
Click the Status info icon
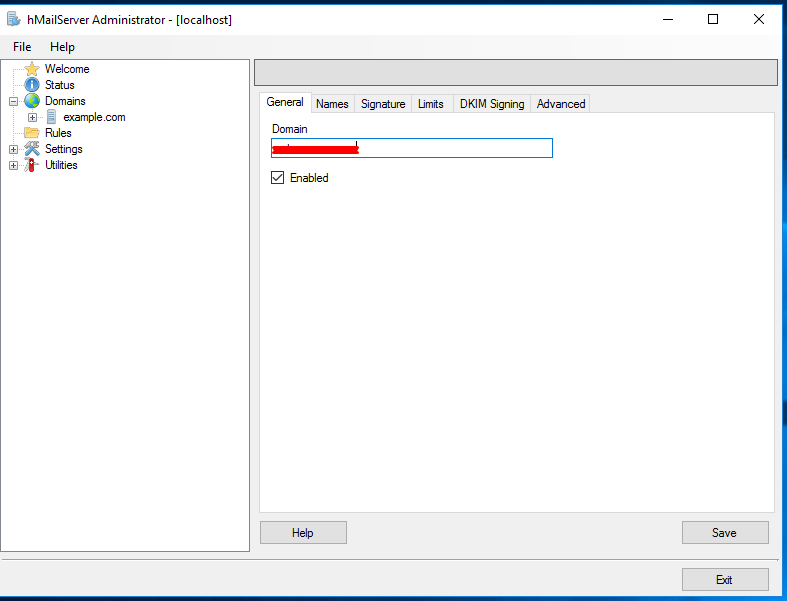[32, 85]
